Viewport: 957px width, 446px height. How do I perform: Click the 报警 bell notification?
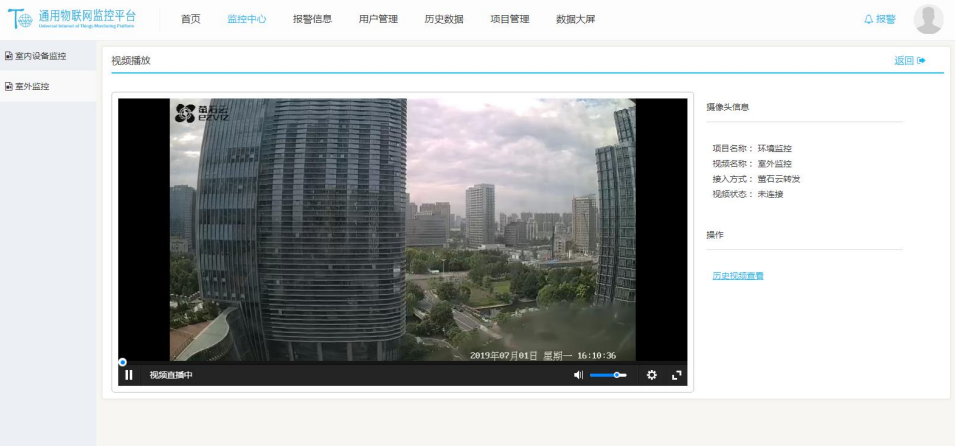(x=879, y=19)
